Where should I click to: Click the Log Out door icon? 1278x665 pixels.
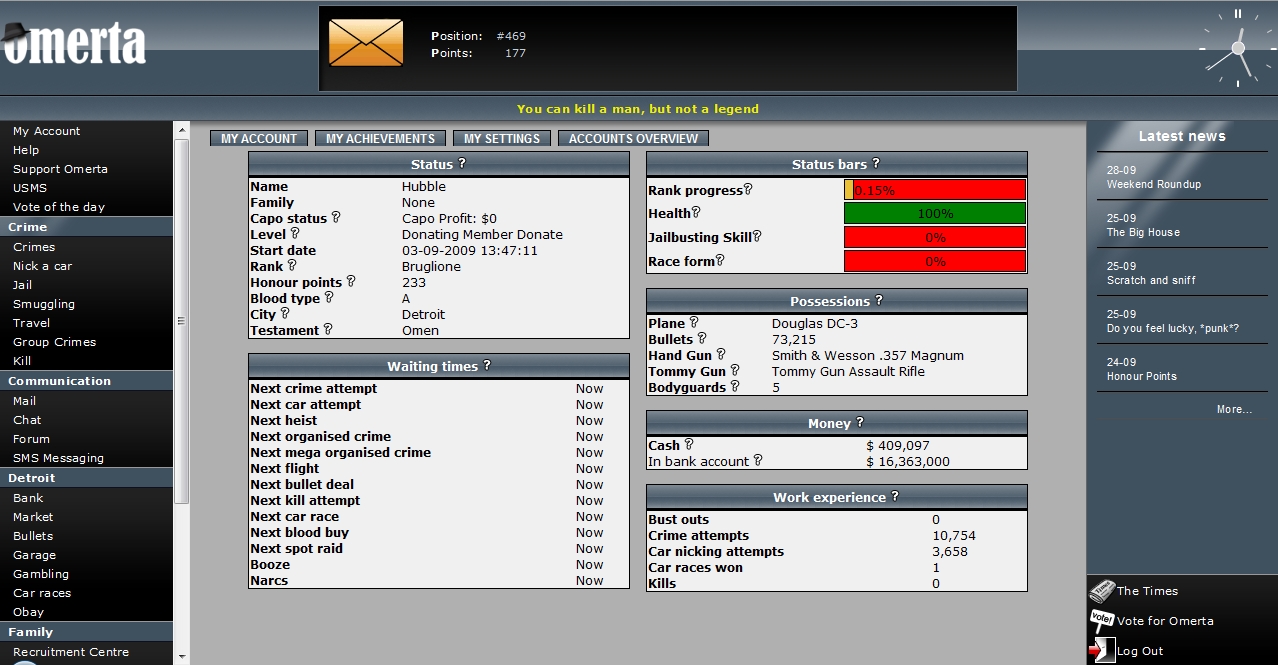[x=1101, y=651]
